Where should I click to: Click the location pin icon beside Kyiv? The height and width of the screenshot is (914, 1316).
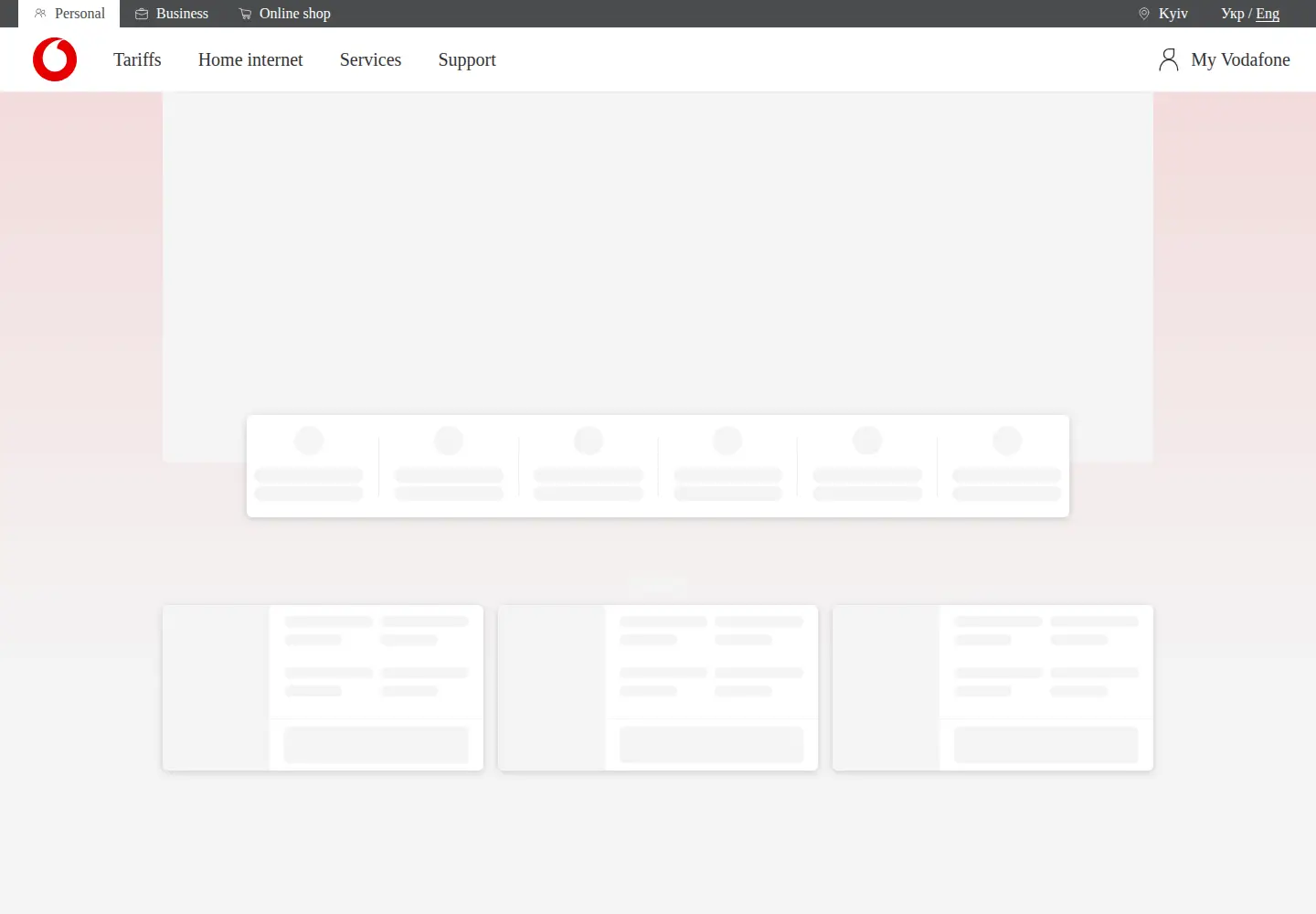tap(1144, 14)
